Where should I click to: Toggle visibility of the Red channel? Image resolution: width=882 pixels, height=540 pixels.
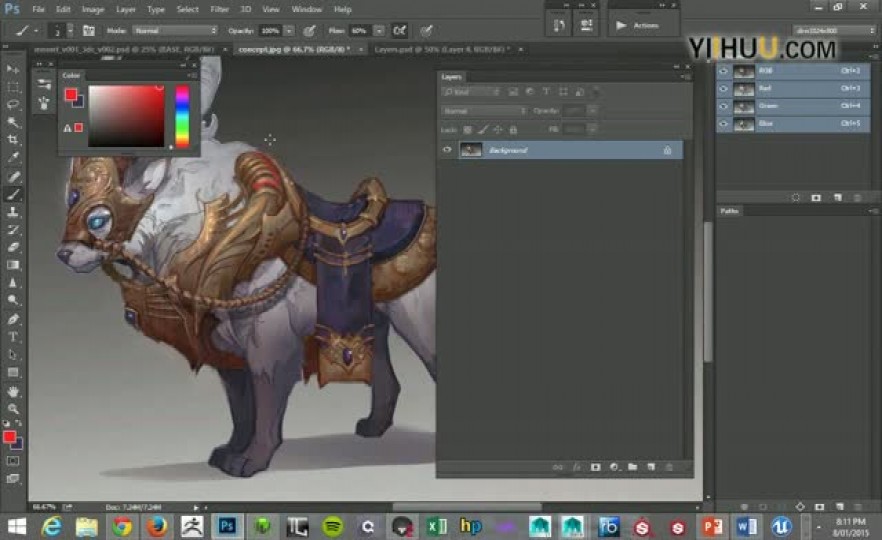pyautogui.click(x=723, y=88)
